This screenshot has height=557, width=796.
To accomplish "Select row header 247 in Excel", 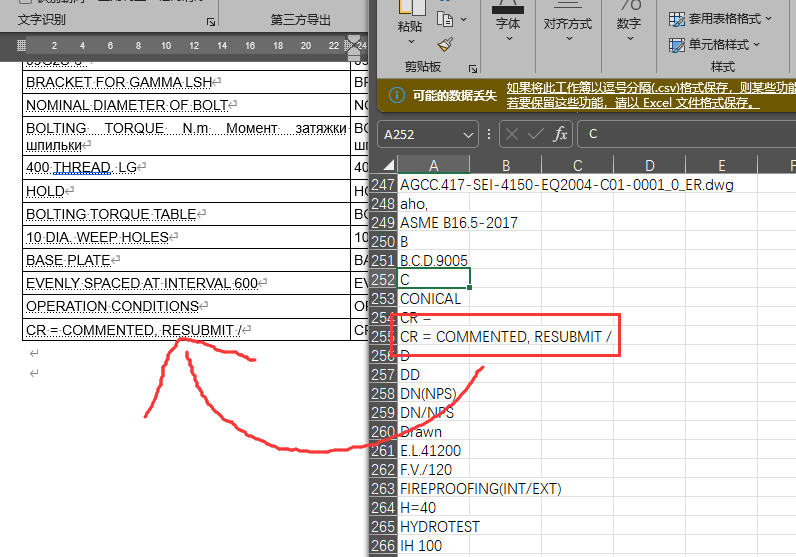I will click(x=383, y=185).
